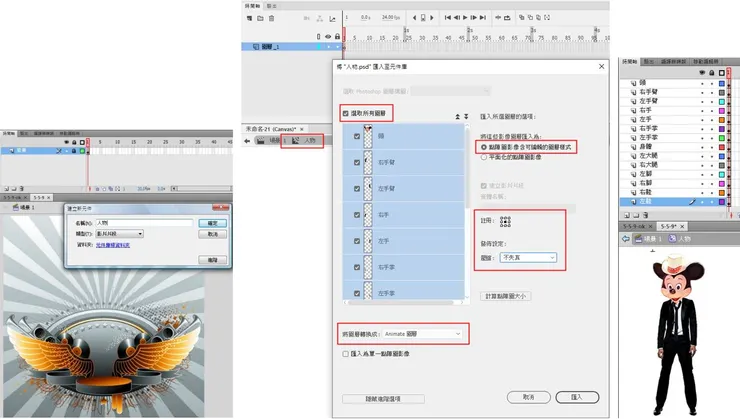The height and width of the screenshot is (419, 740).
Task: Click the Play button in top timeline
Action: point(465,17)
